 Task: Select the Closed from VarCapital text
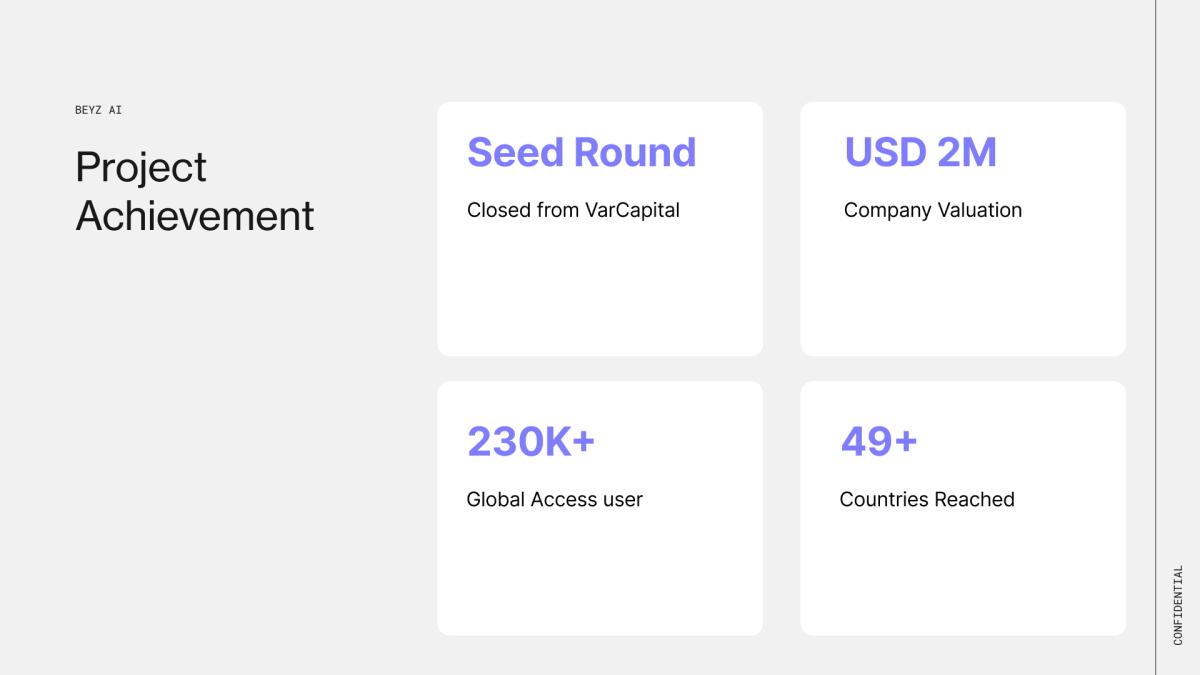click(x=573, y=210)
